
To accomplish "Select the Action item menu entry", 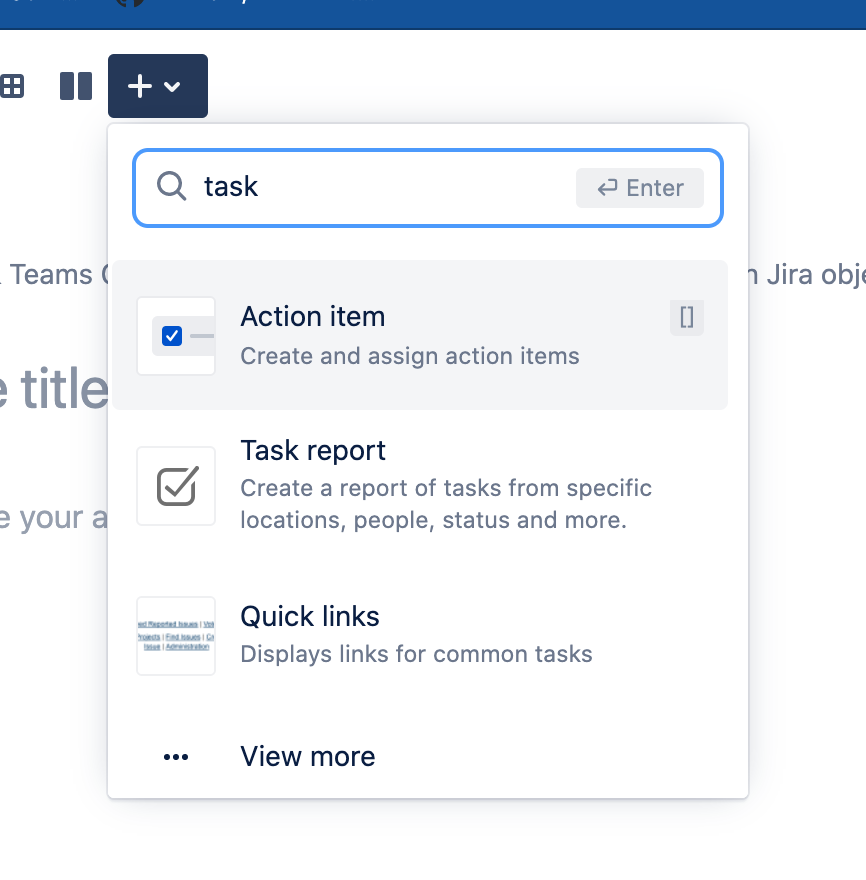I will pos(420,335).
